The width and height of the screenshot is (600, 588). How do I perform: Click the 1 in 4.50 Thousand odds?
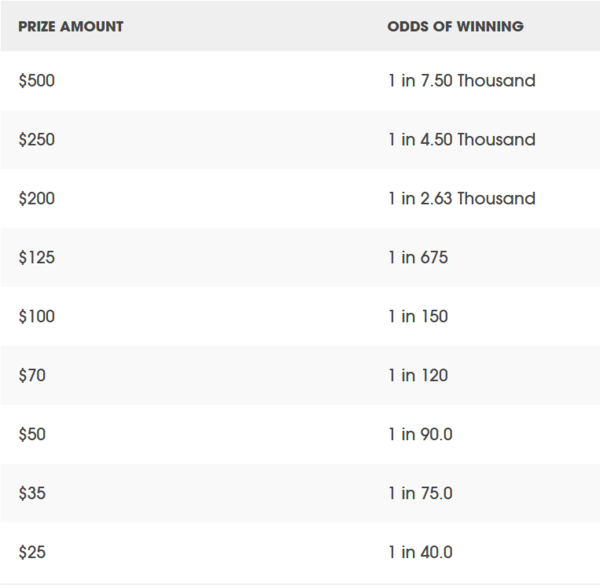pos(462,140)
